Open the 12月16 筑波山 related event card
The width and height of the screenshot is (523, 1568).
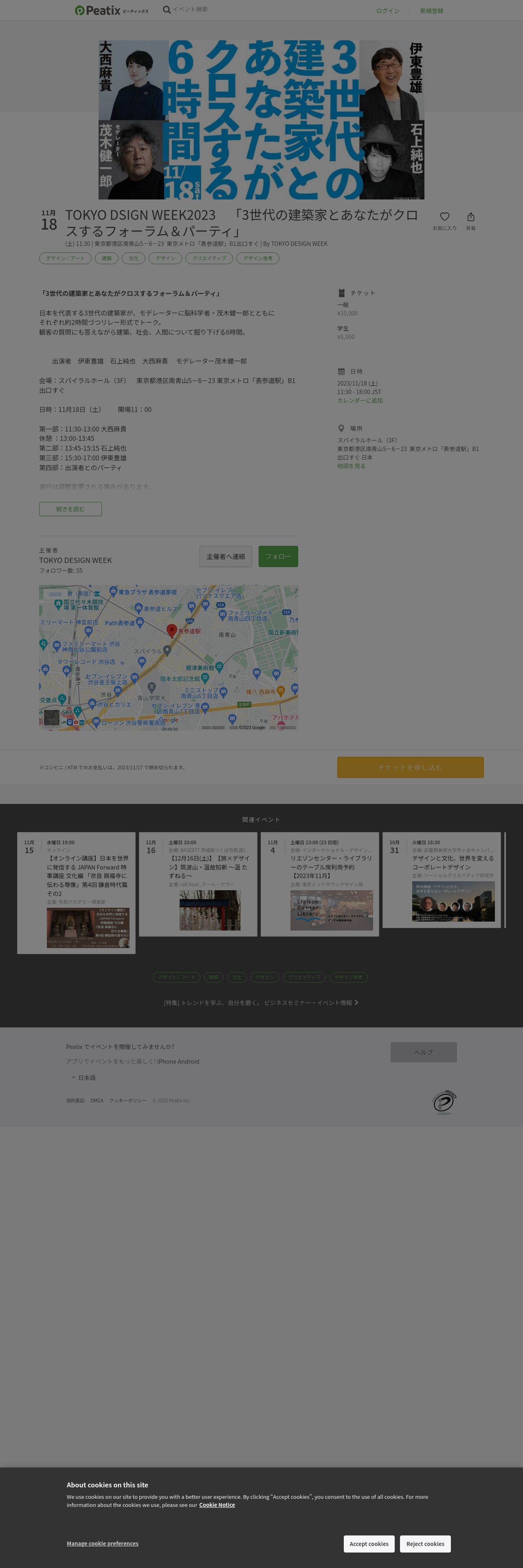pos(198,884)
